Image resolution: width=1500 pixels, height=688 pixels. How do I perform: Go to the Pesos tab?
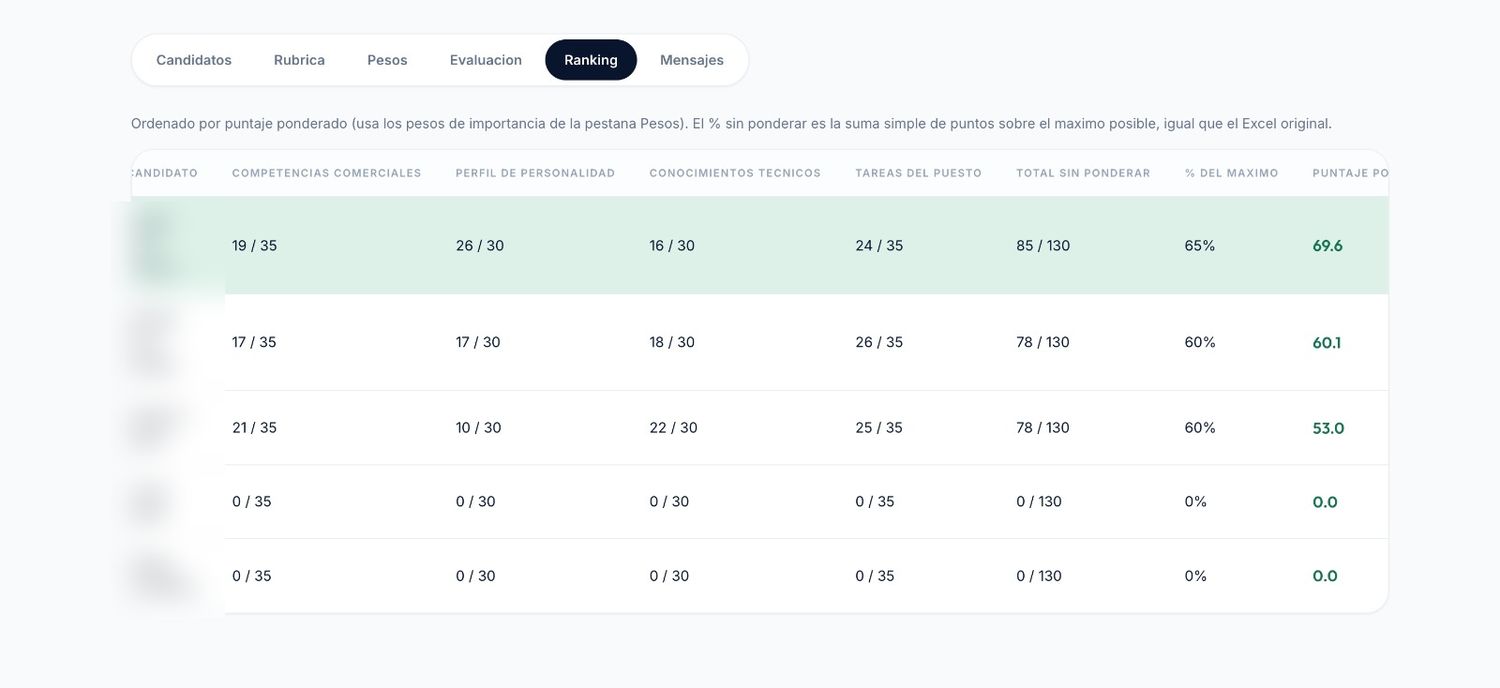point(387,60)
